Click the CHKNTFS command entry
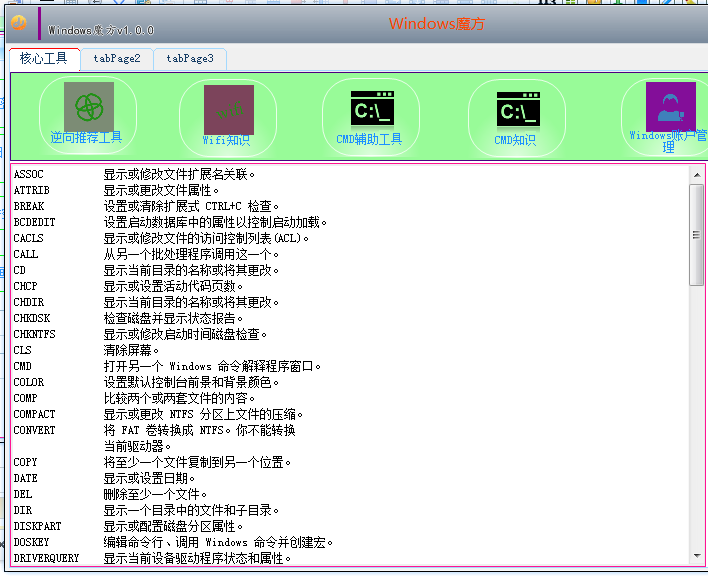708x576 pixels. pos(34,334)
